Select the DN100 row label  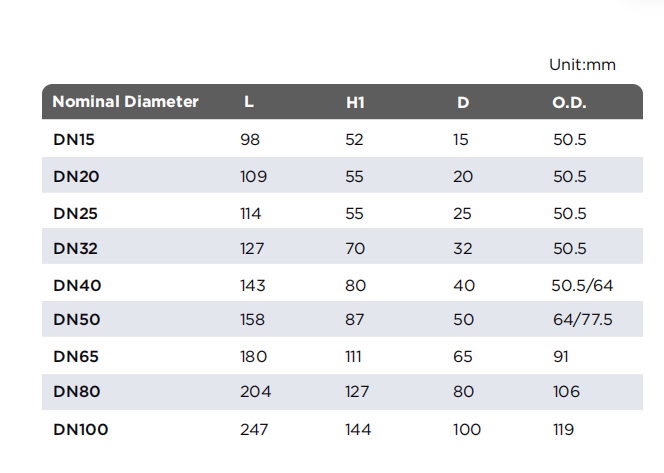(81, 429)
